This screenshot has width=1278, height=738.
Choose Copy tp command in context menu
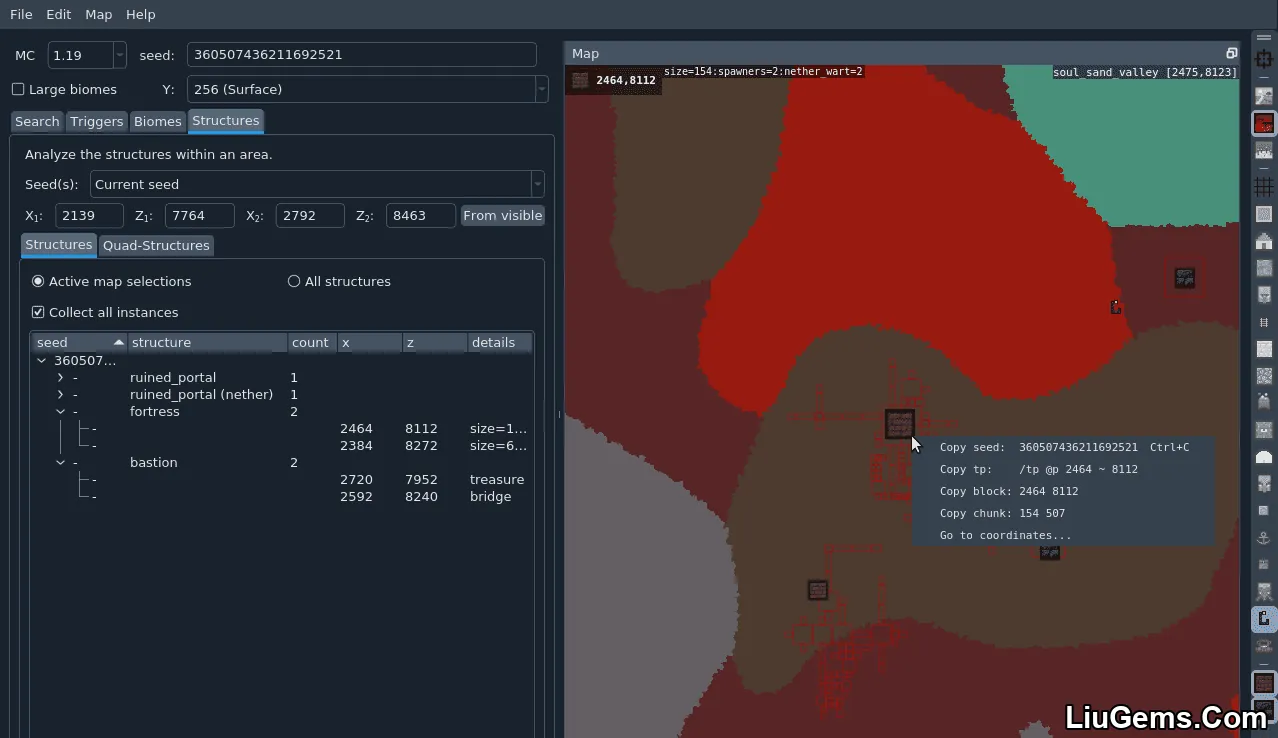coord(1064,469)
